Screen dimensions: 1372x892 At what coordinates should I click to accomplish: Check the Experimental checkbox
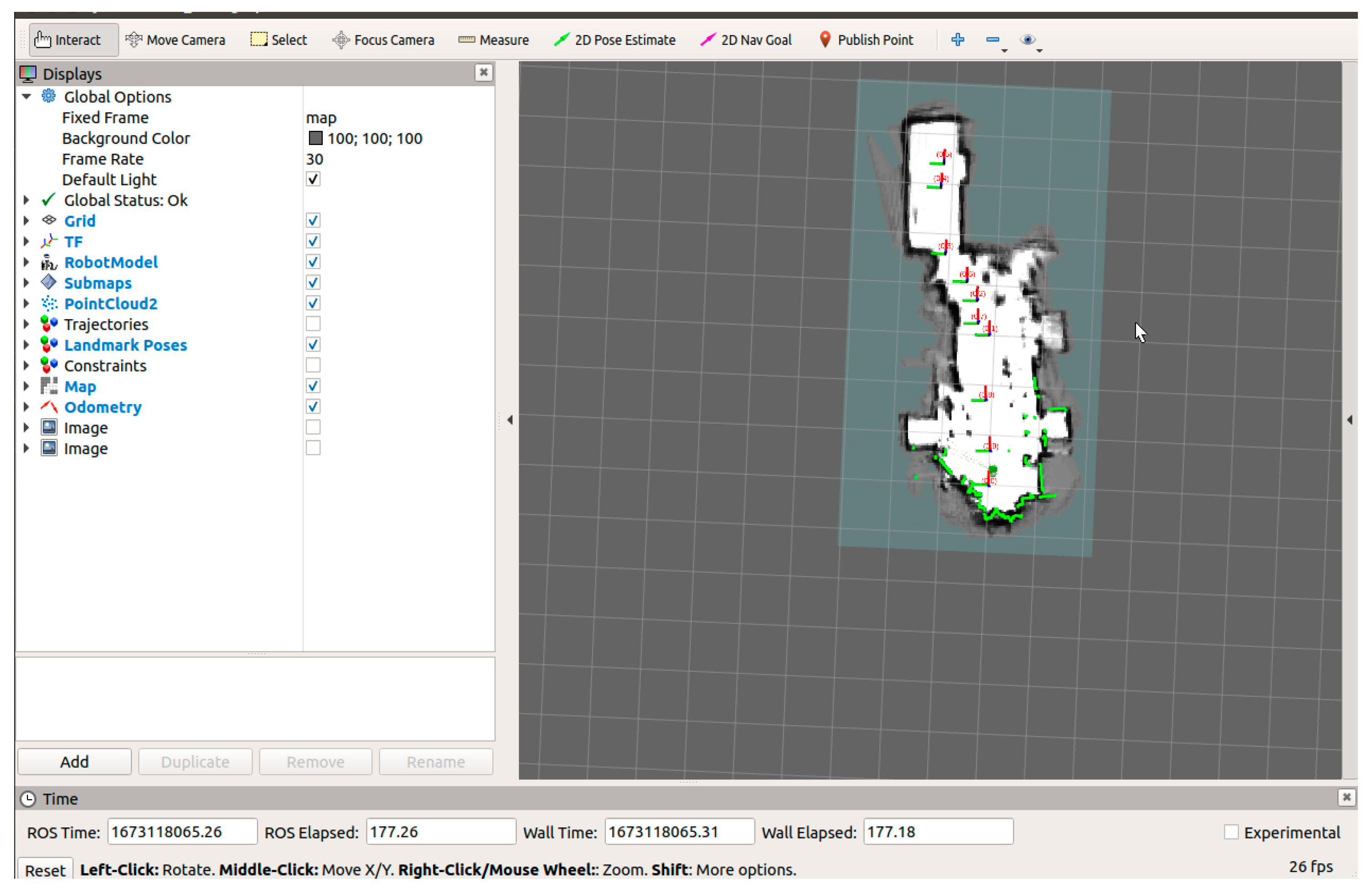[1231, 832]
